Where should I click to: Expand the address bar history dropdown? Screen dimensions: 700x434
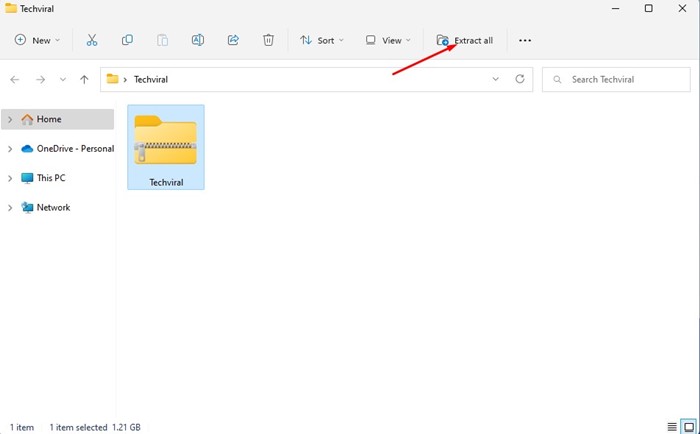496,79
